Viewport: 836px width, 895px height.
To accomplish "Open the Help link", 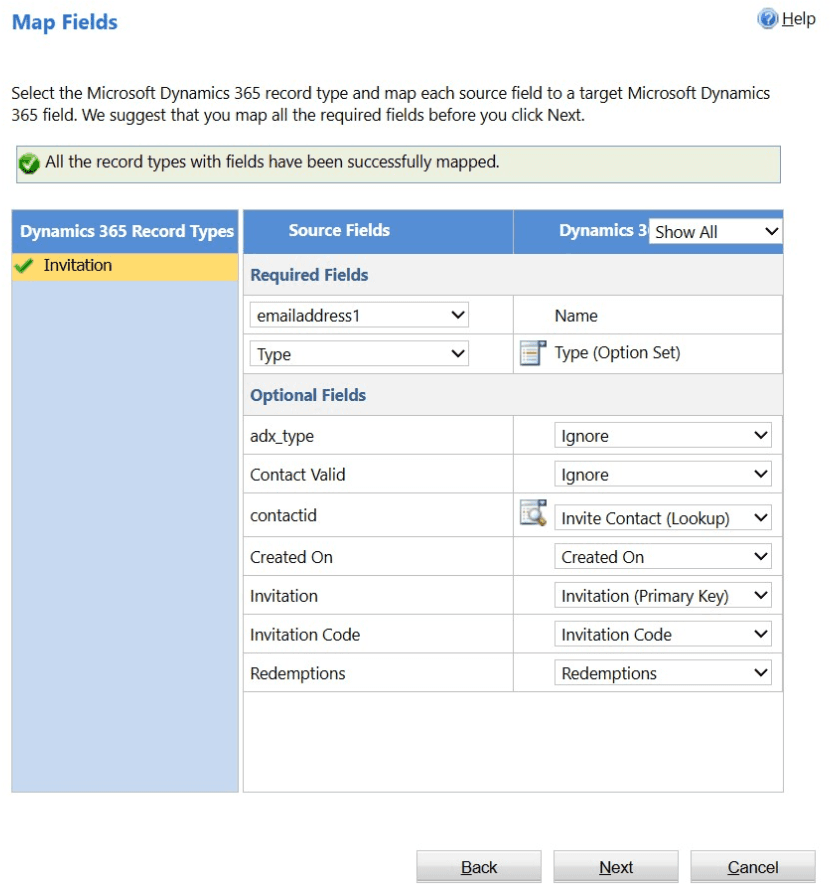I will pyautogui.click(x=798, y=19).
